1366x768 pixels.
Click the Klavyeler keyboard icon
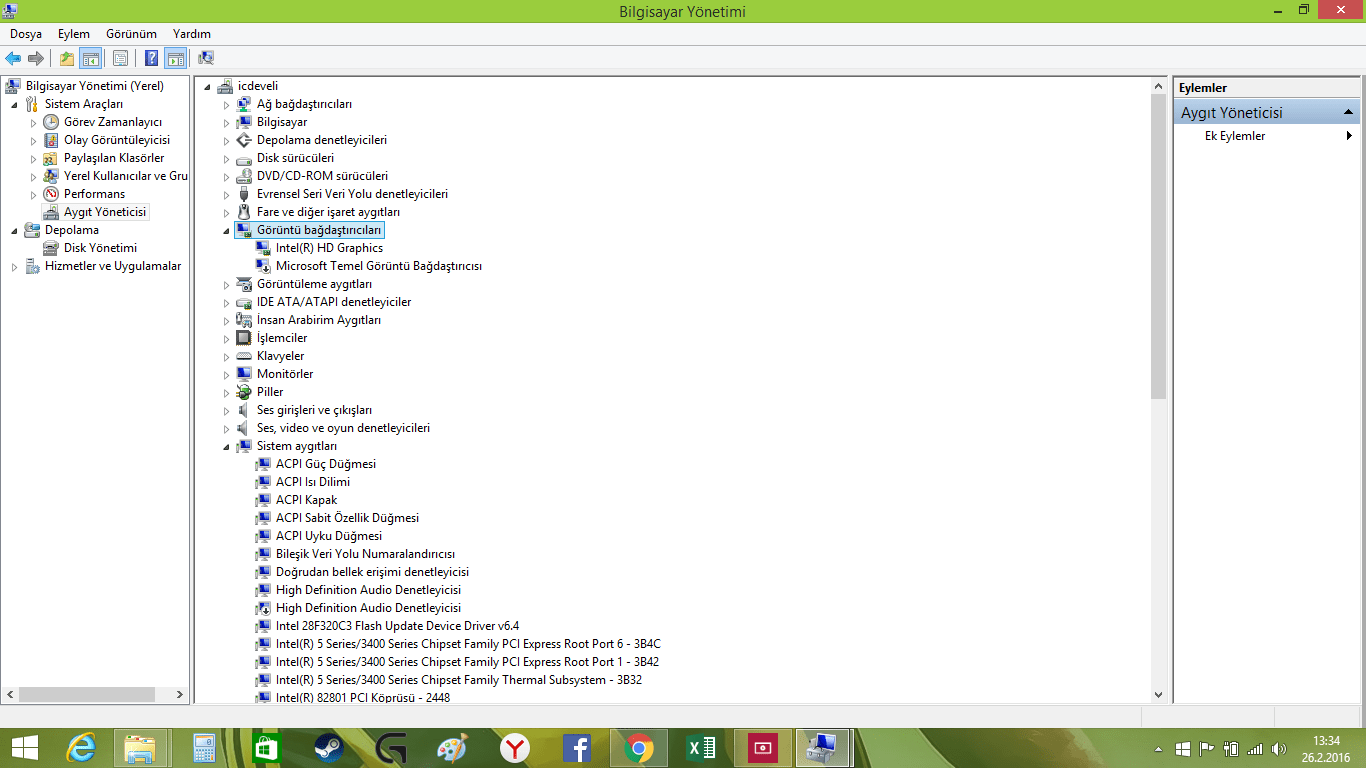click(x=244, y=356)
